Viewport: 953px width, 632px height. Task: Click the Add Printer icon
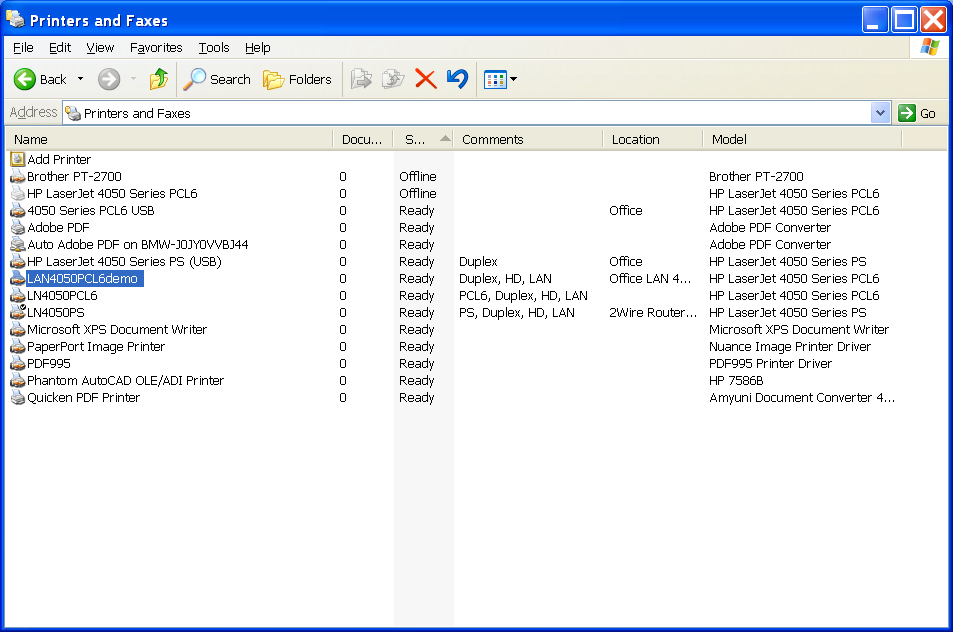(x=18, y=159)
